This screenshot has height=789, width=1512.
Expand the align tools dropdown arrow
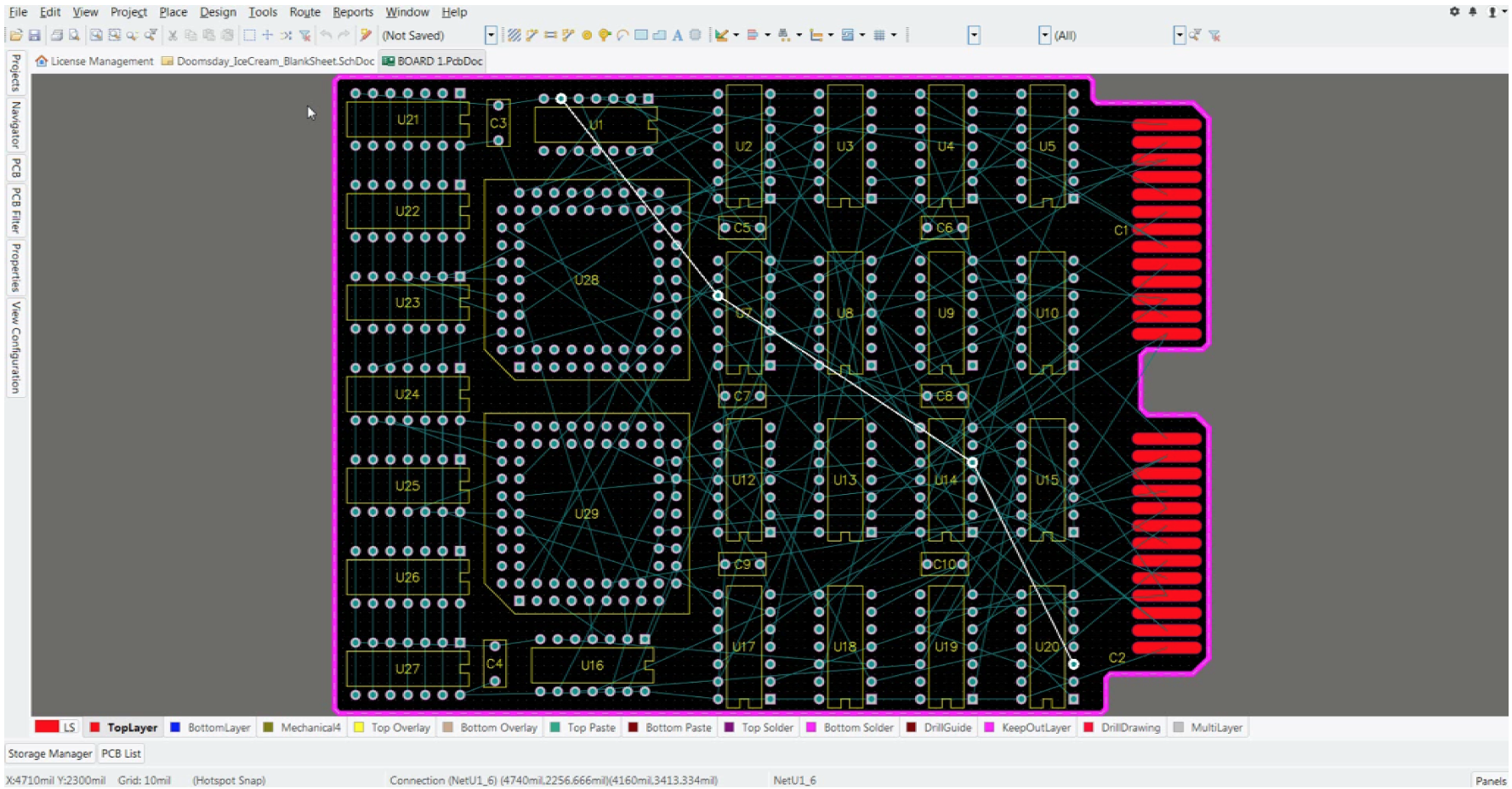click(768, 36)
